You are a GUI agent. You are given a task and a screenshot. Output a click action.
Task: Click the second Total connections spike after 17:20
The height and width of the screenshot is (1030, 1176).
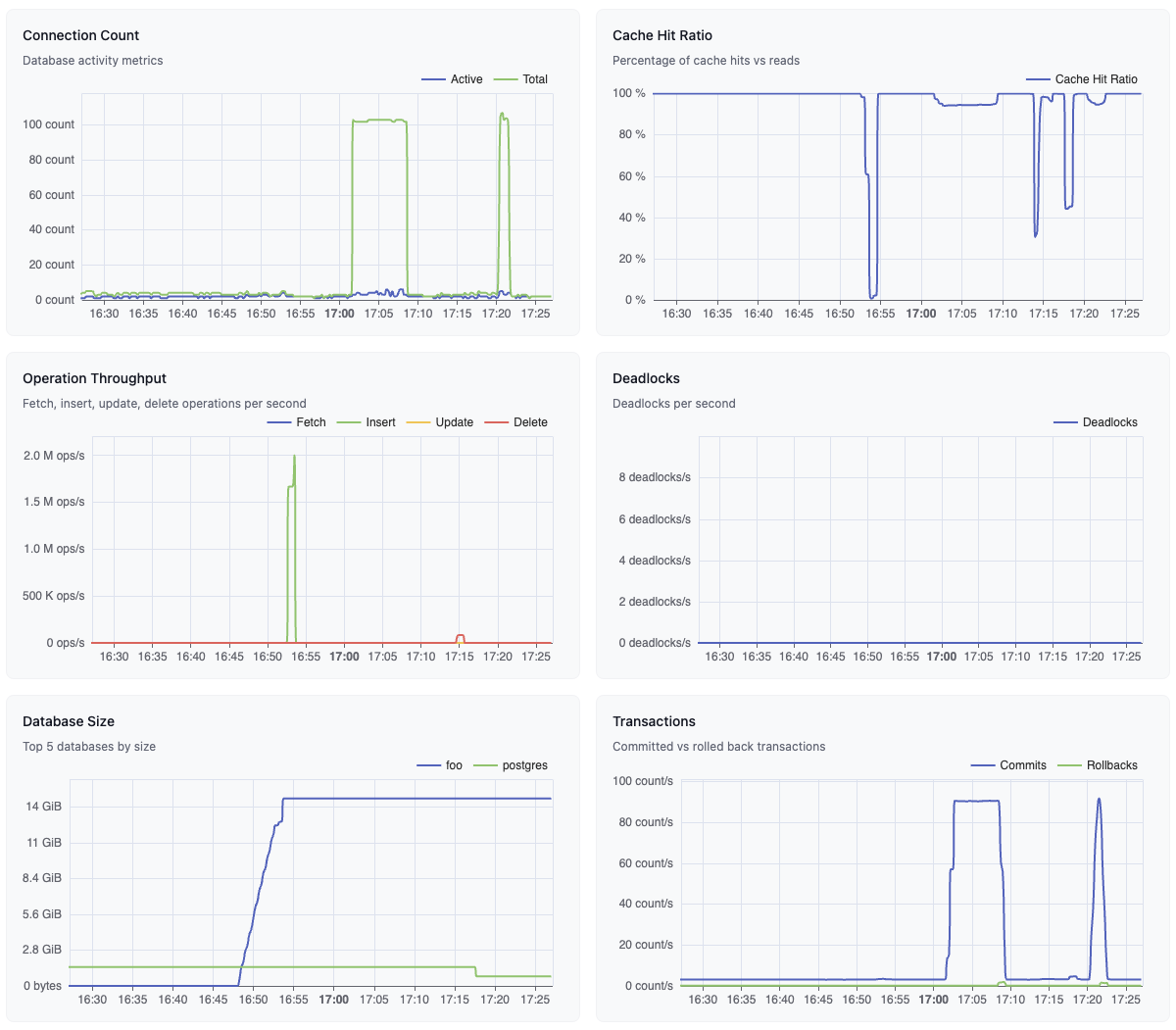(504, 116)
